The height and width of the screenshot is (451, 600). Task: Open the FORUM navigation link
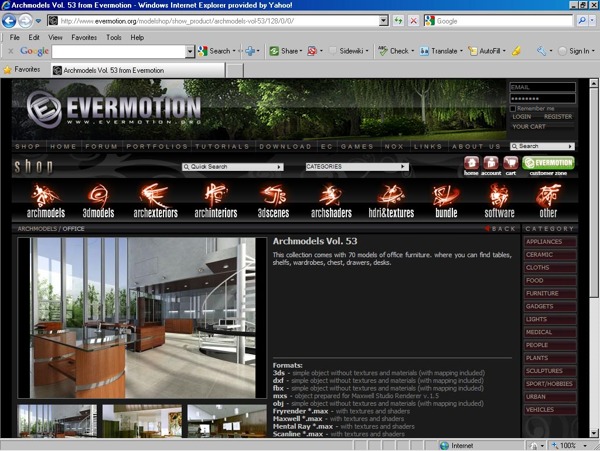point(101,146)
